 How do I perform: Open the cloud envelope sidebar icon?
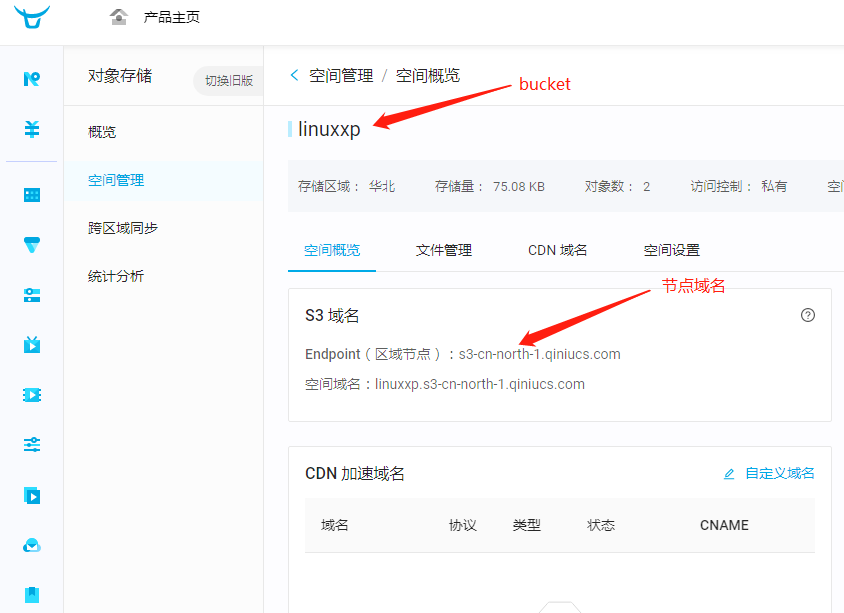pos(32,545)
